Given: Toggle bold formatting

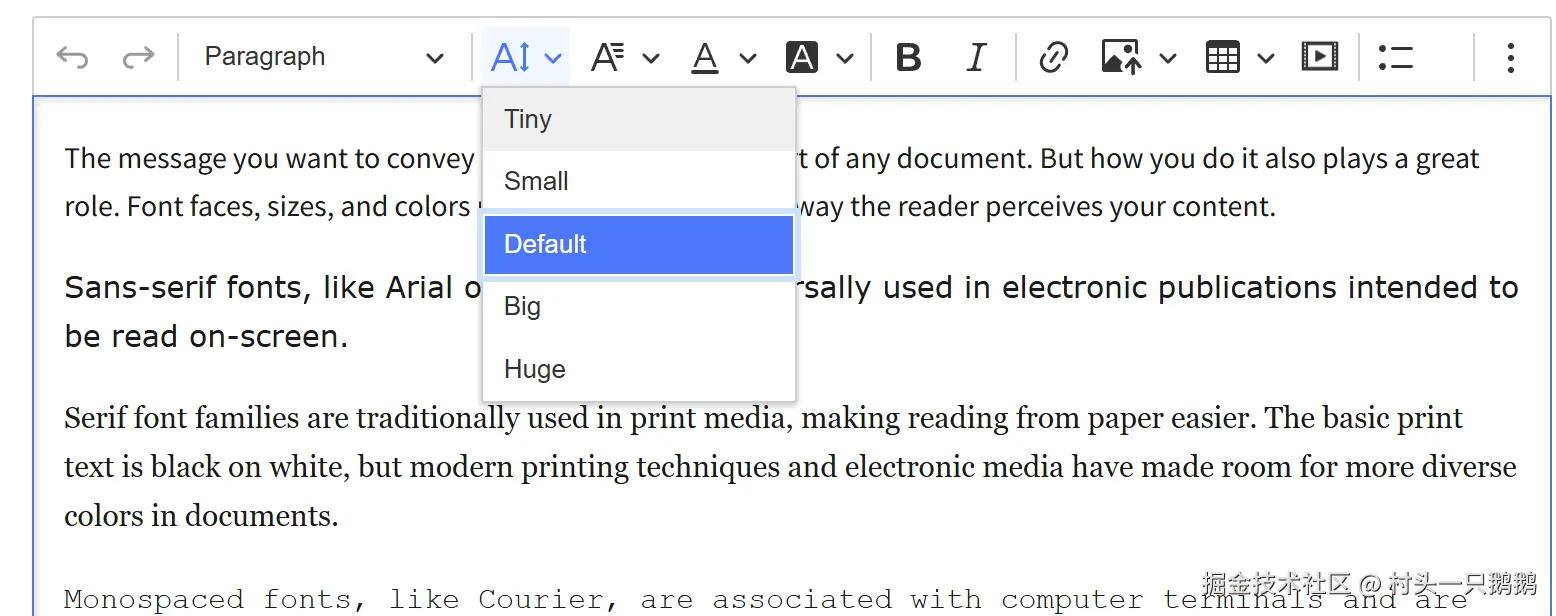Looking at the screenshot, I should coord(908,57).
